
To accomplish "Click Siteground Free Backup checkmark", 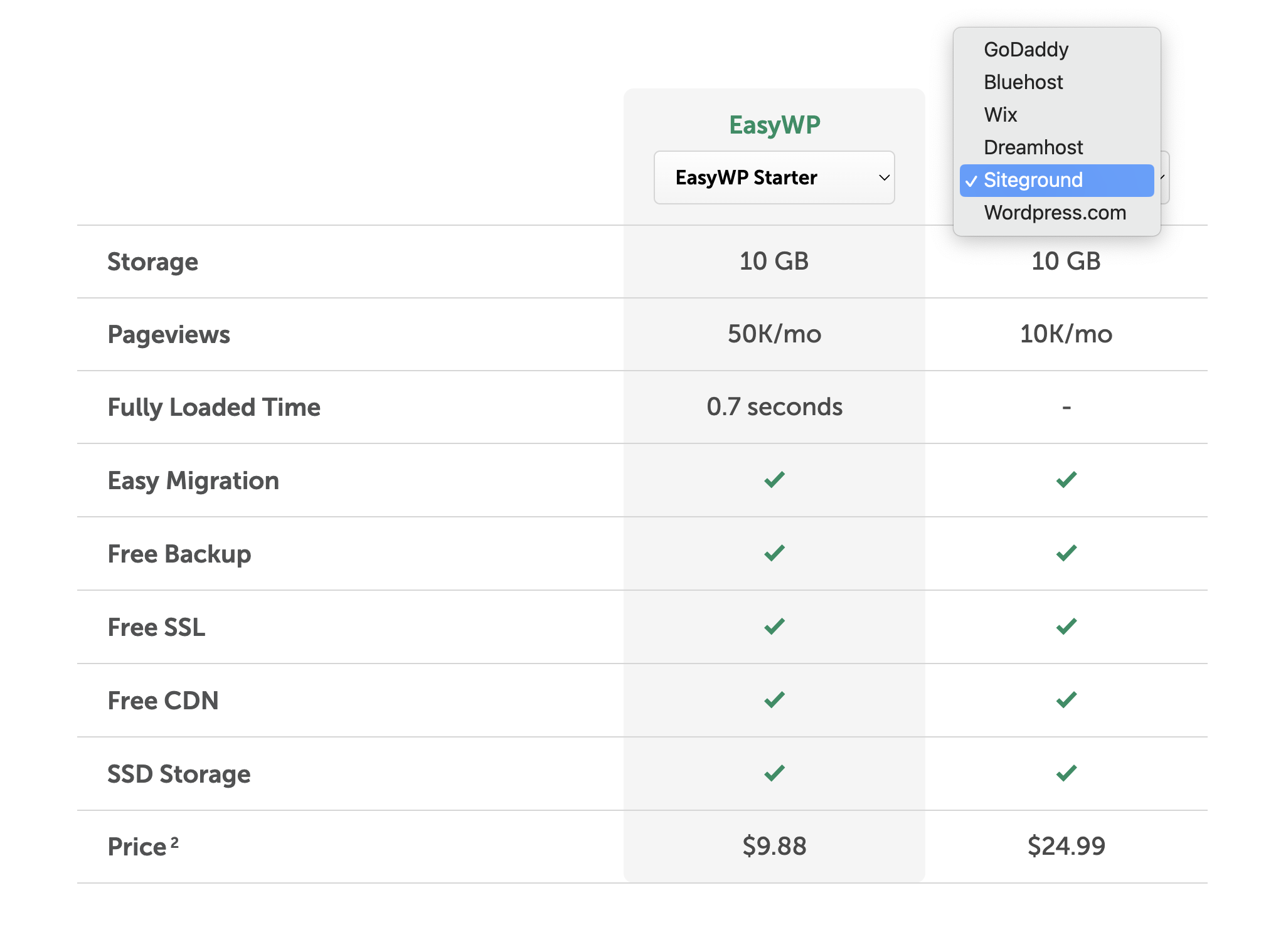I will [1066, 553].
